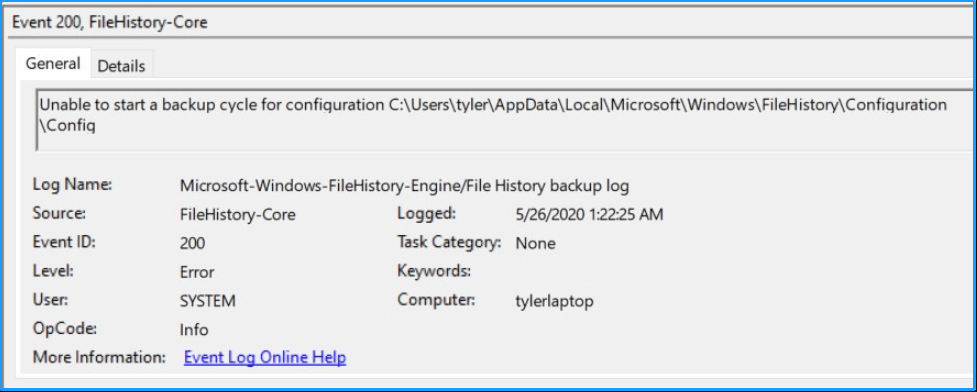Viewport: 977px width, 392px height.
Task: Click the Logged field label
Action: pyautogui.click(x=427, y=214)
